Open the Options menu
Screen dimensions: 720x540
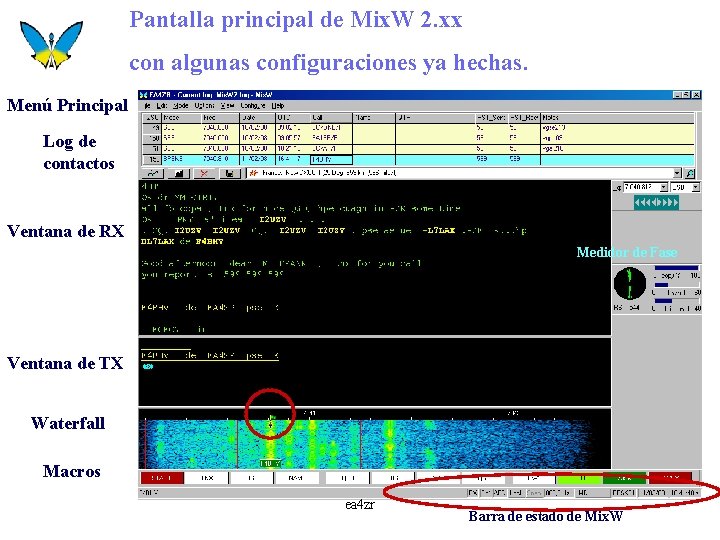tap(204, 106)
